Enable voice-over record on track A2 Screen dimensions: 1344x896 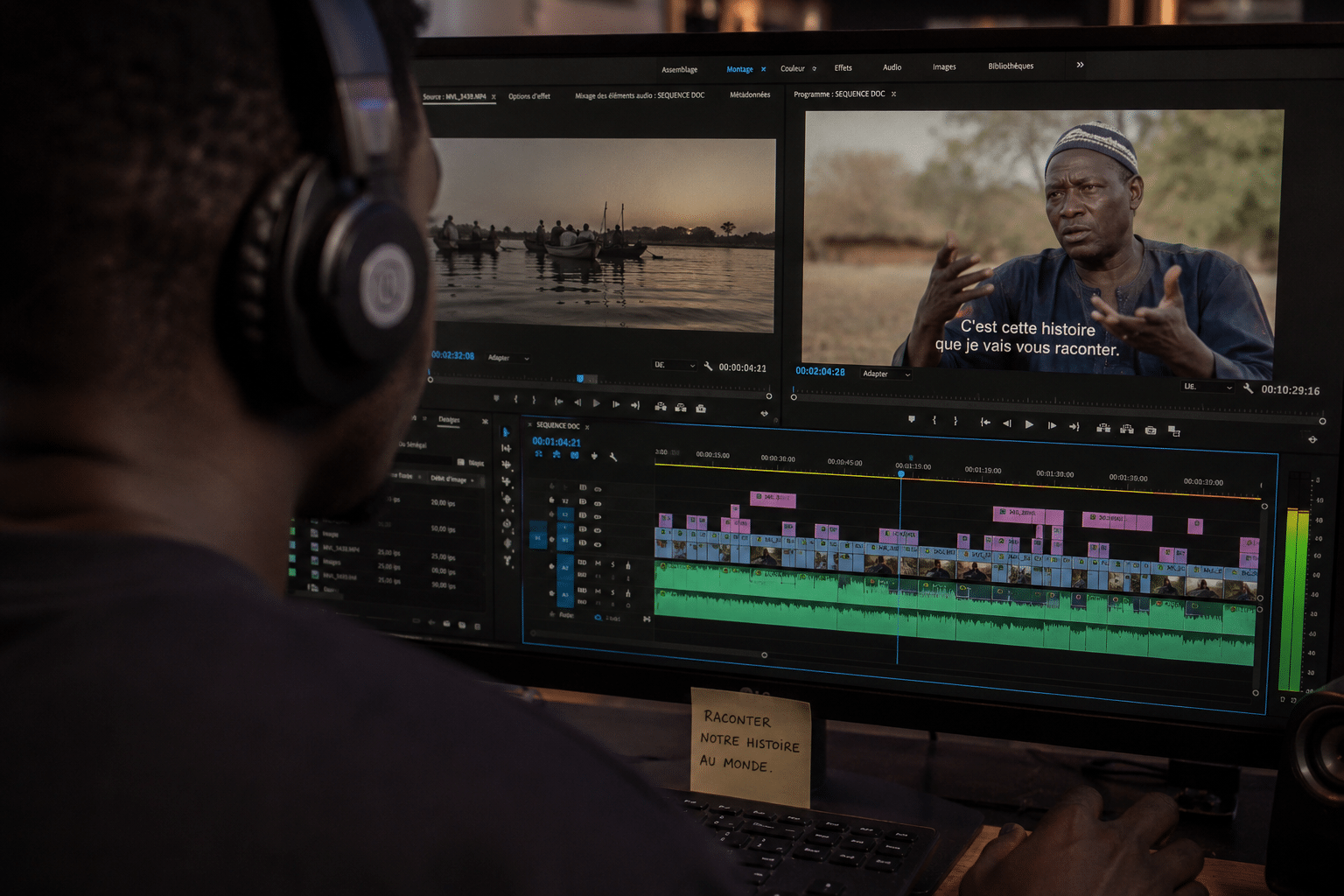coord(628,565)
